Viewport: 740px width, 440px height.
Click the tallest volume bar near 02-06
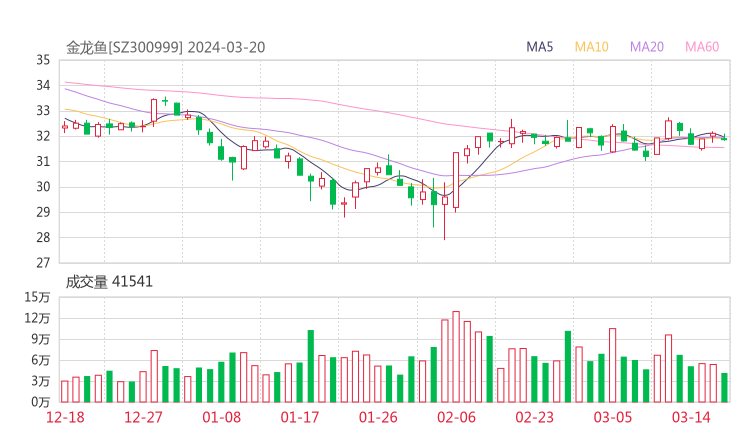(456, 357)
